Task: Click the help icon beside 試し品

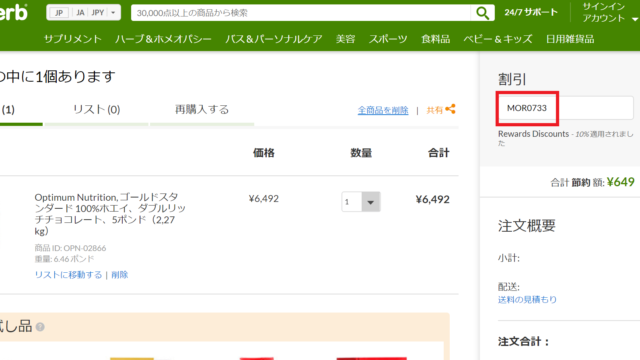Action: pyautogui.click(x=40, y=327)
